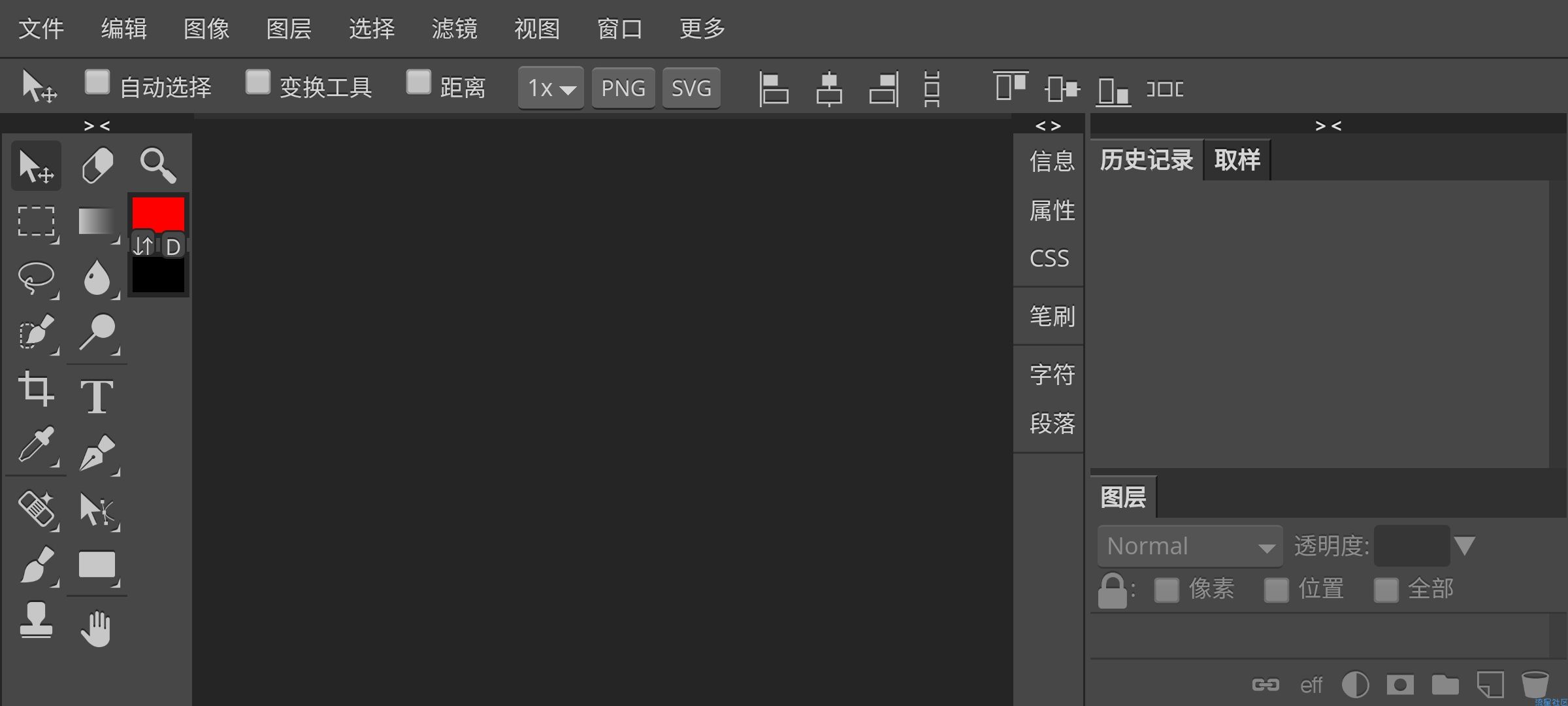Click align top edges icon
1568x706 pixels.
click(1011, 87)
